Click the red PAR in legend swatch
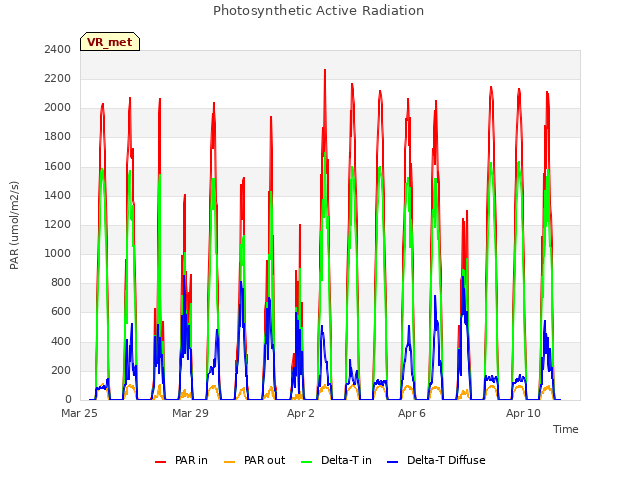 [x=160, y=462]
